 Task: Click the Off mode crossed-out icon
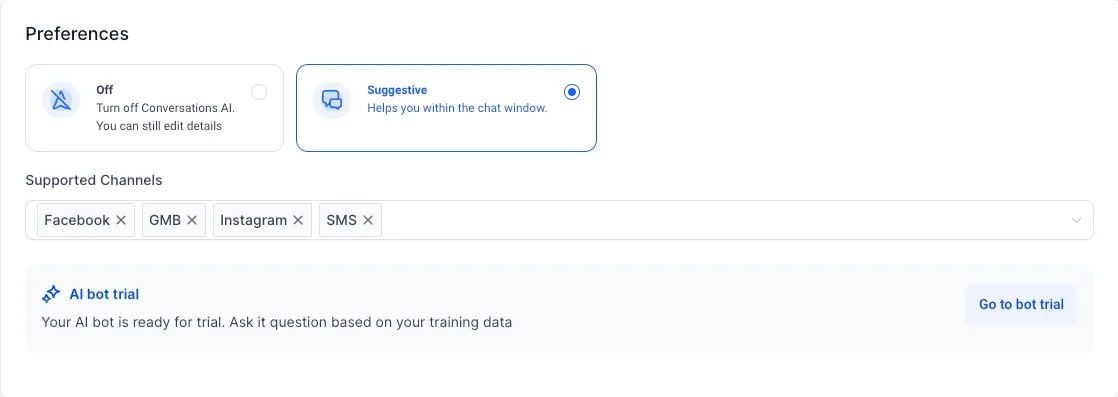[61, 100]
